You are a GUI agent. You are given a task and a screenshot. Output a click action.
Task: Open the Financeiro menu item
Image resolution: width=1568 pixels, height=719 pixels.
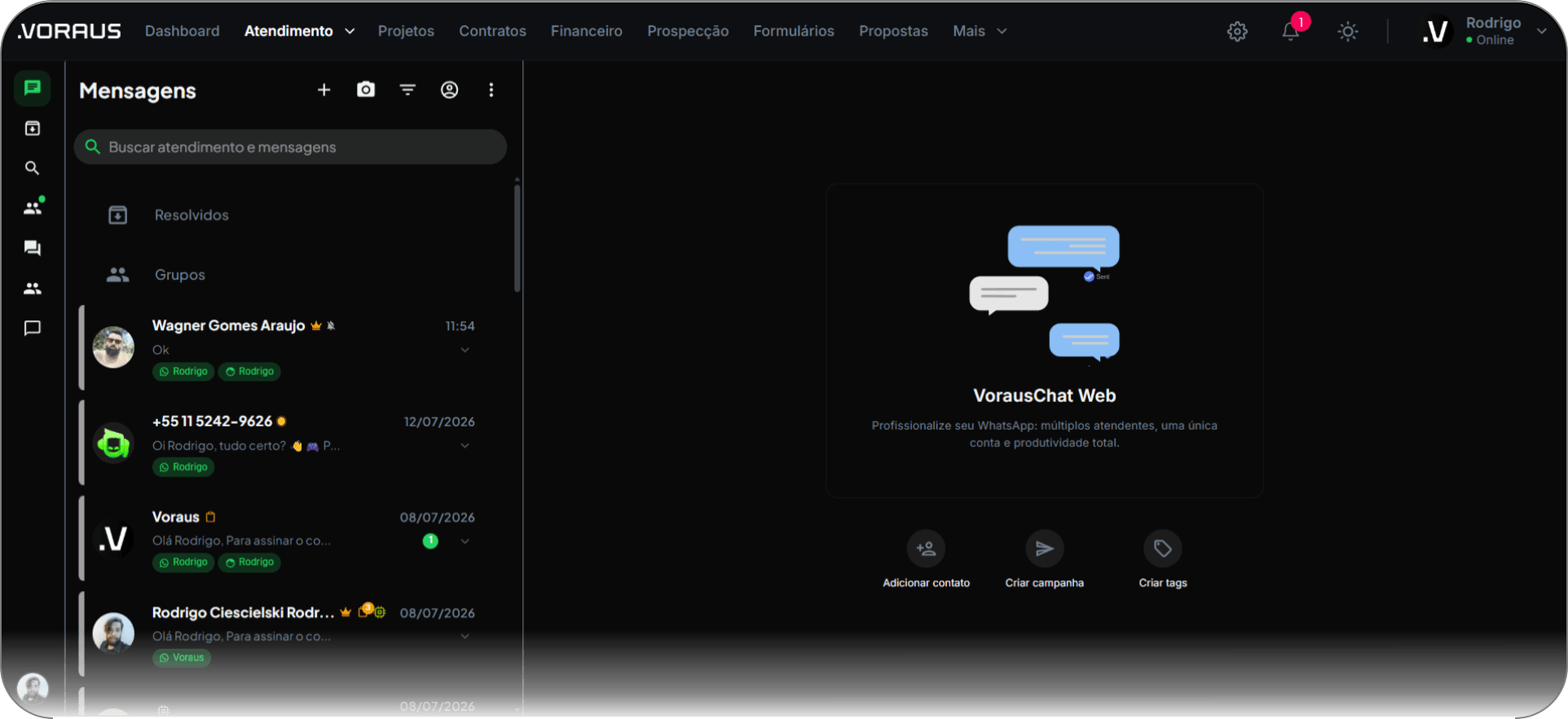[587, 31]
